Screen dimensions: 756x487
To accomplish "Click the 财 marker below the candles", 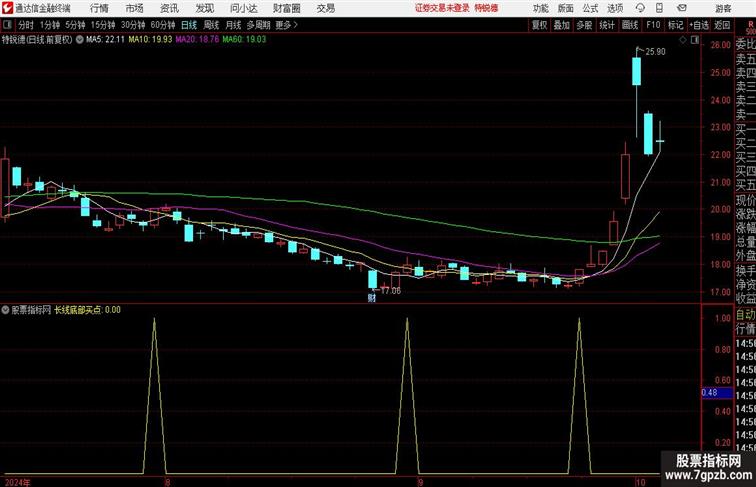I will 372,298.
